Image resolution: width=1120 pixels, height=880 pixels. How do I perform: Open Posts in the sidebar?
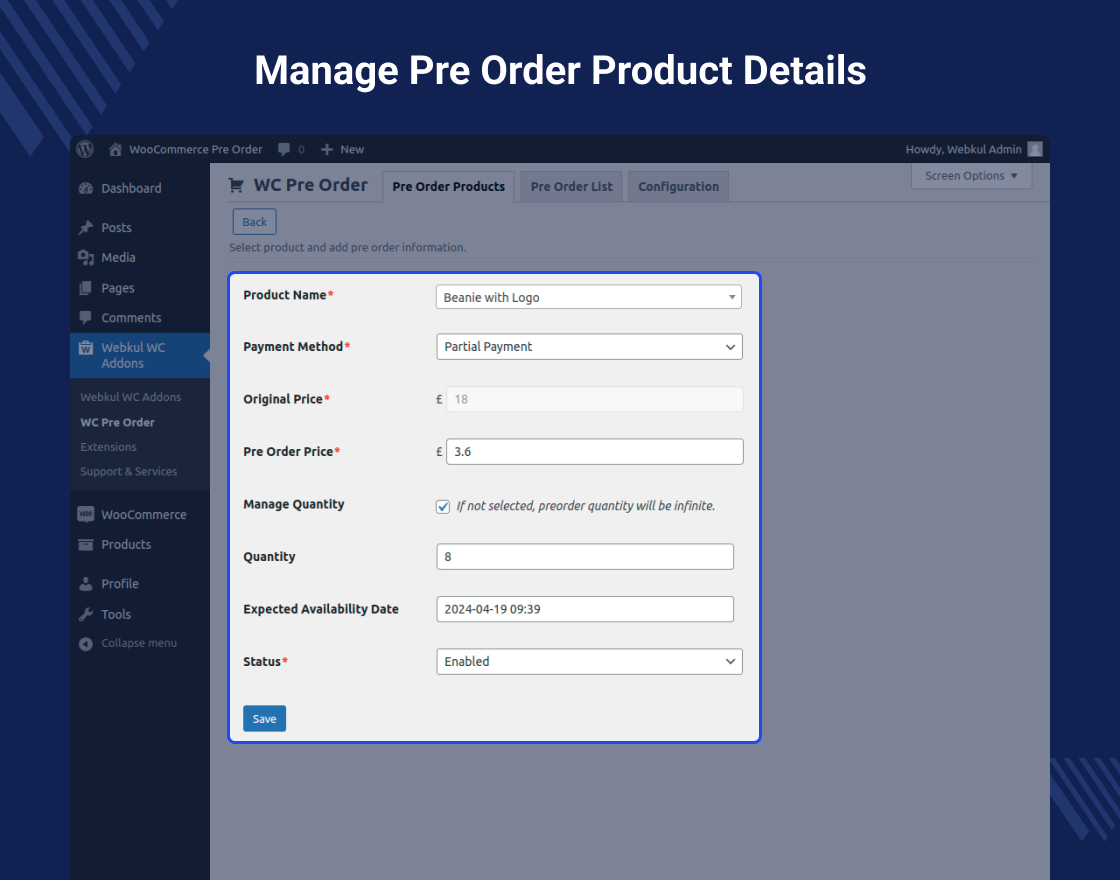click(116, 228)
